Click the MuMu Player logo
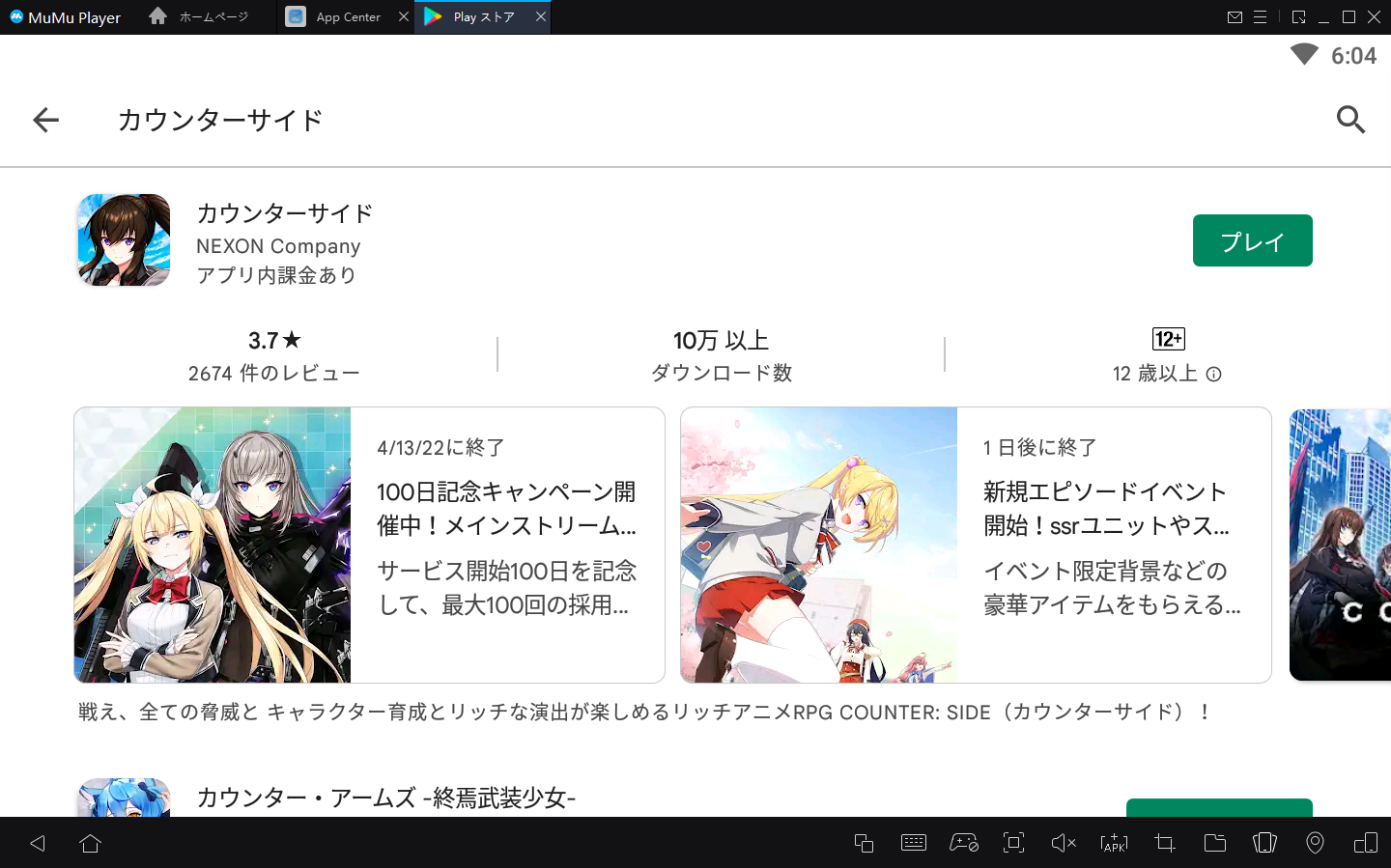This screenshot has height=868, width=1391. [x=65, y=17]
